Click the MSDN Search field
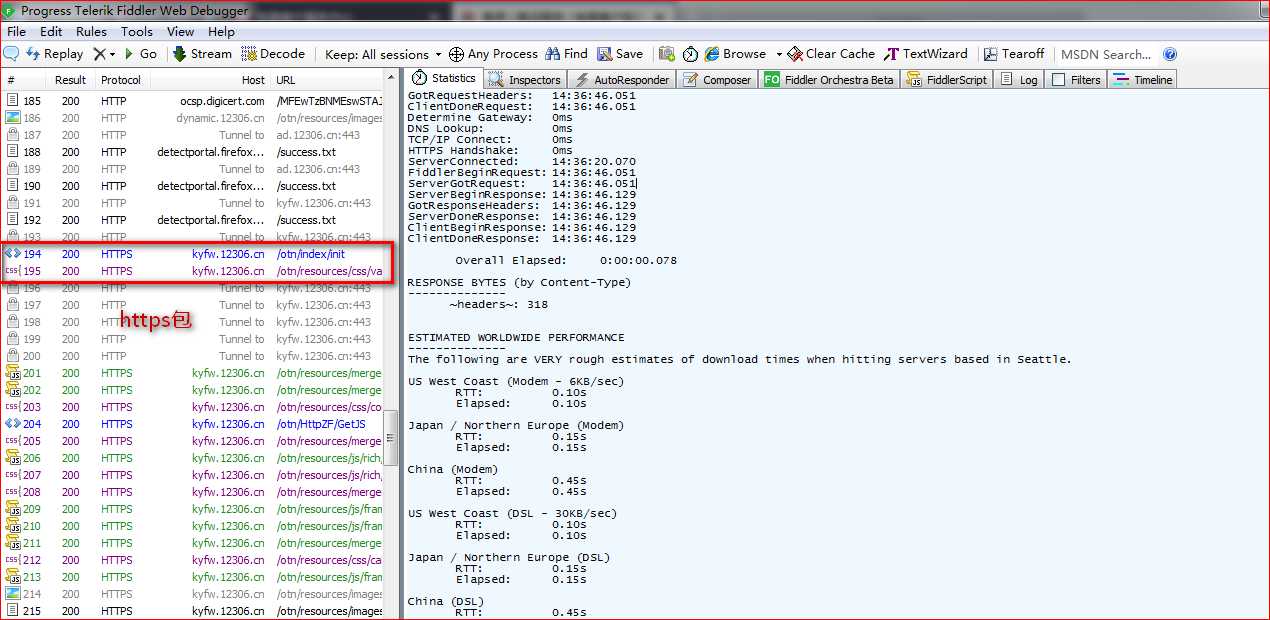1270x620 pixels. click(1106, 54)
